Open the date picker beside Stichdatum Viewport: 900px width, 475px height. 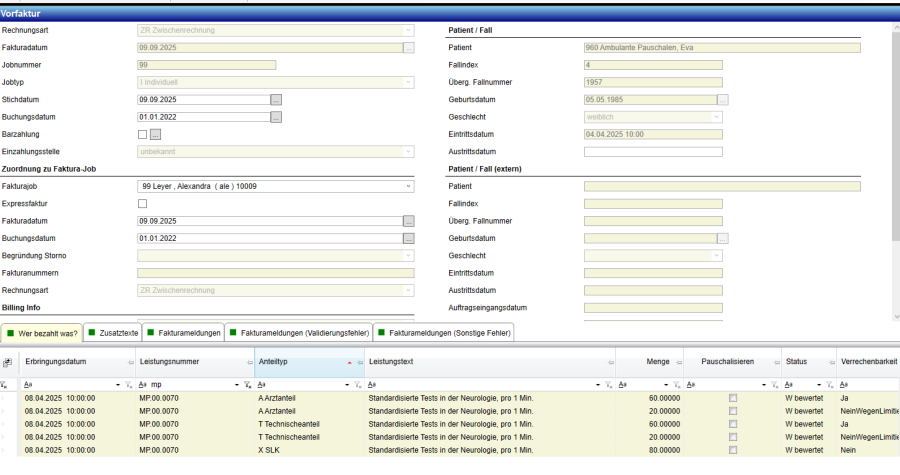click(276, 100)
